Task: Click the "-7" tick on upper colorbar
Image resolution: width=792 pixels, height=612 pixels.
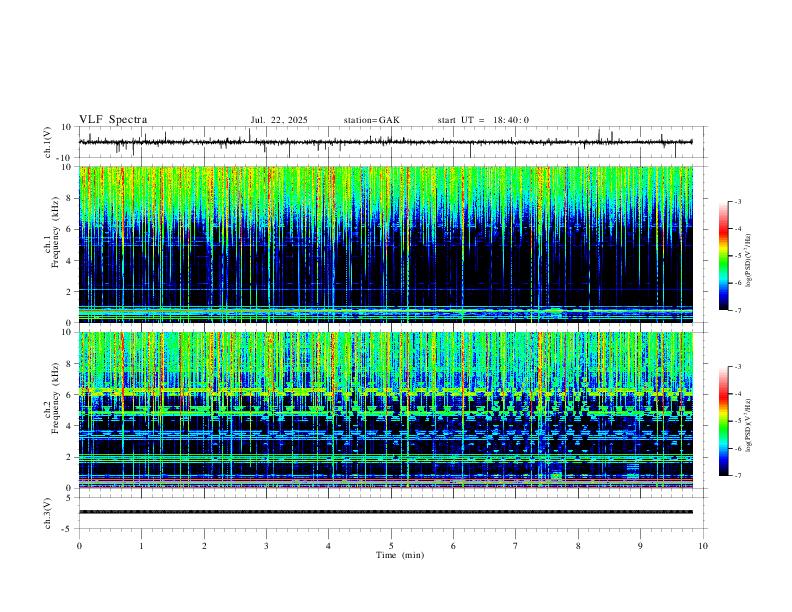Action: pos(738,310)
